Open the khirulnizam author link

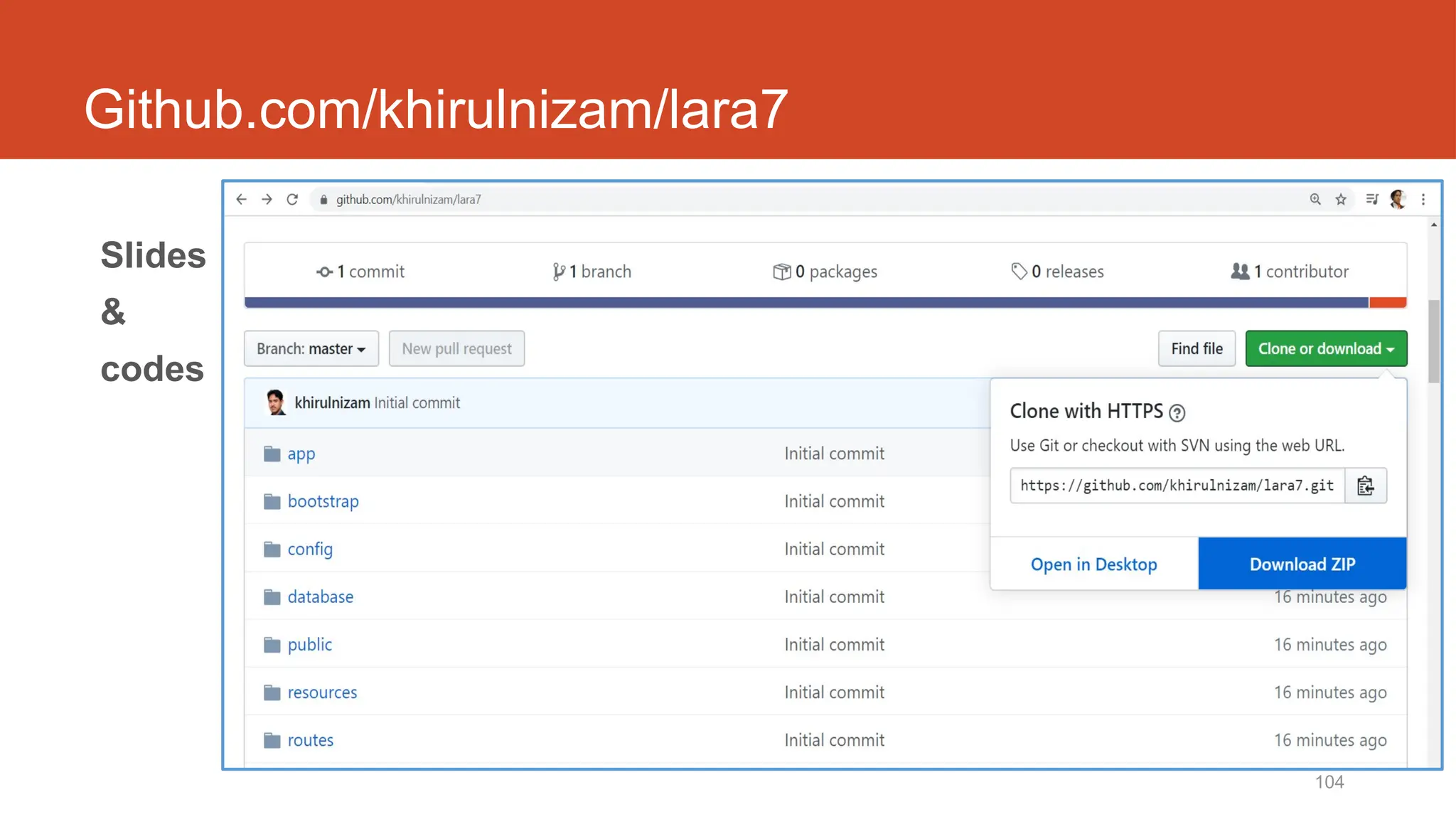[332, 403]
